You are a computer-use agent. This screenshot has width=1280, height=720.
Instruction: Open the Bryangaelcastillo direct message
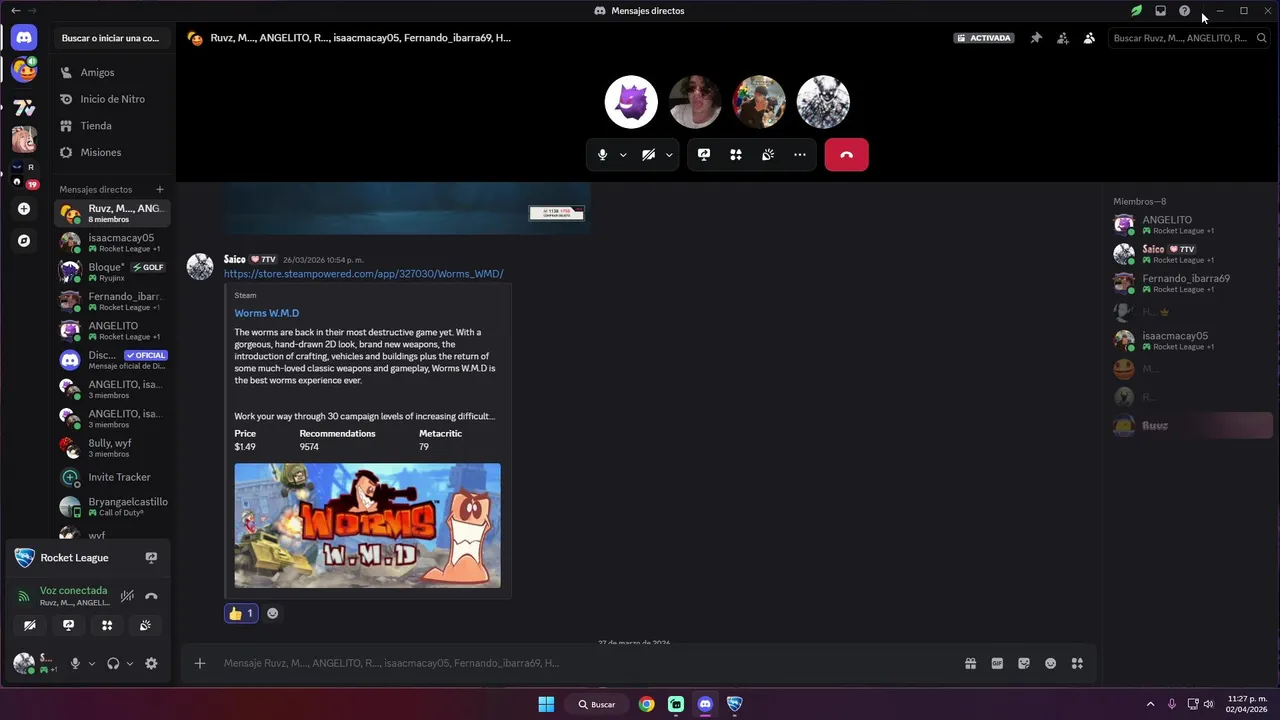click(112, 506)
